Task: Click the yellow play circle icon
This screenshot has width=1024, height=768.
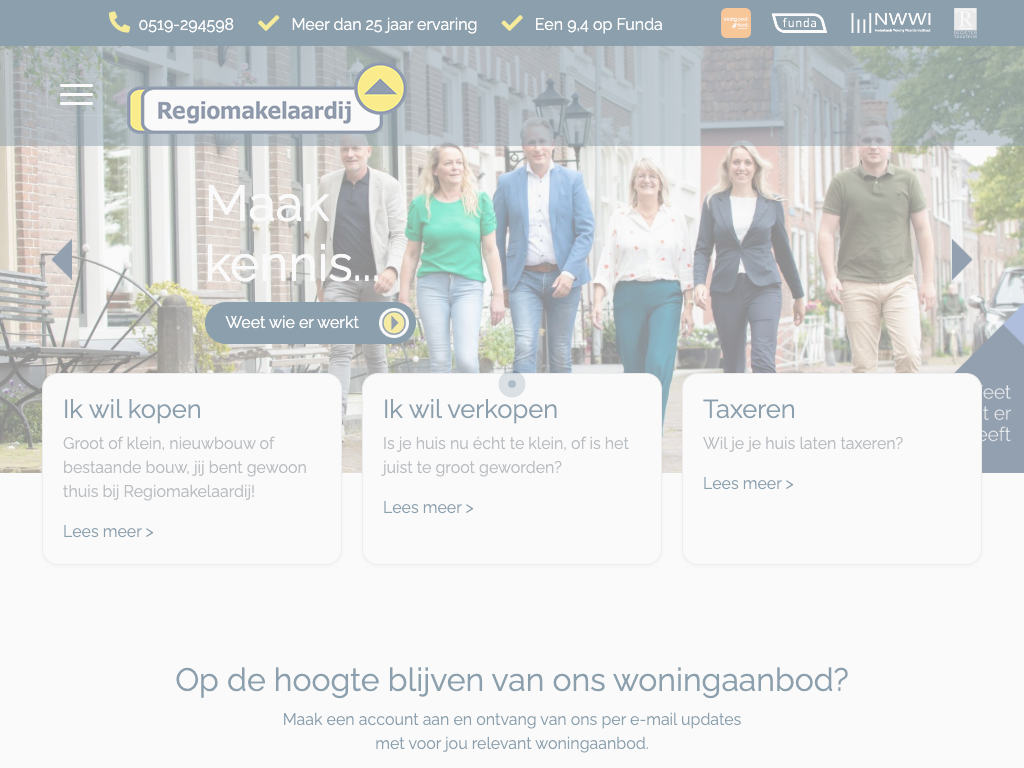Action: click(x=394, y=323)
